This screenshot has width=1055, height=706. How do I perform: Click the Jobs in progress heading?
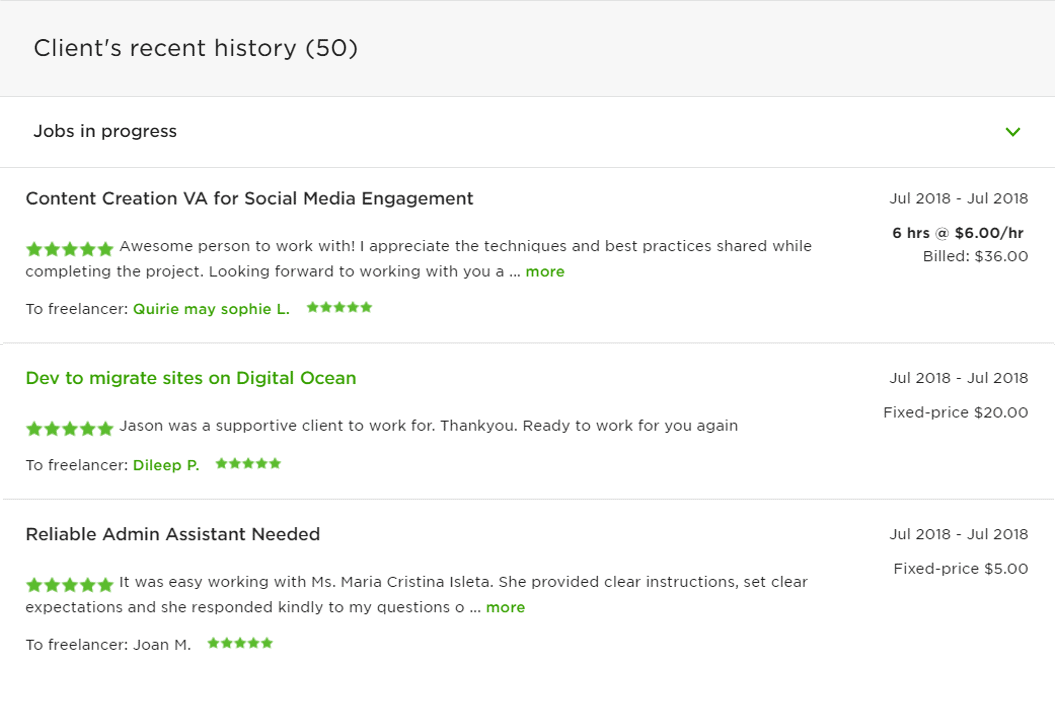[x=105, y=131]
